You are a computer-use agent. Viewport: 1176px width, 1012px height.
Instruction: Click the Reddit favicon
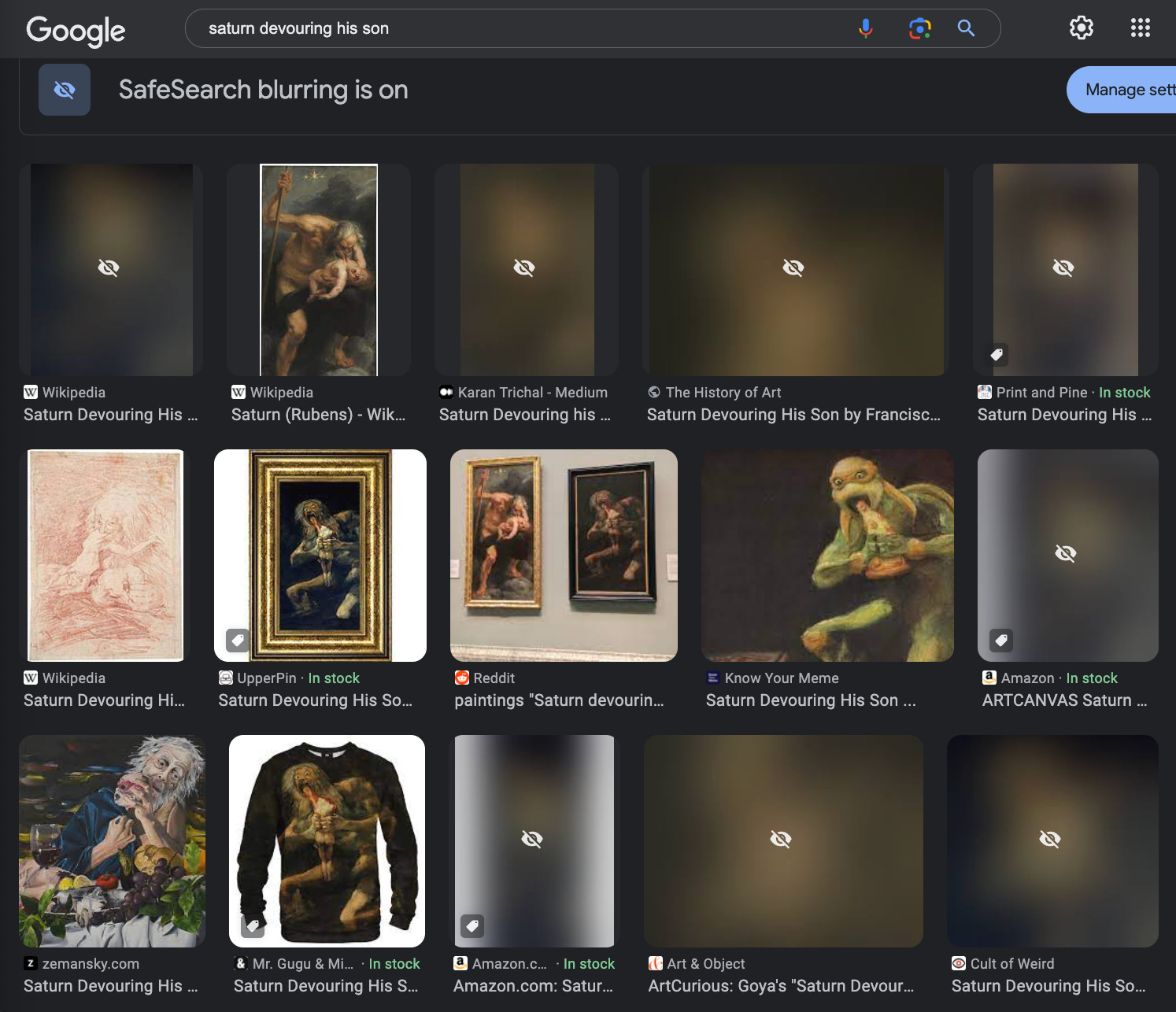tap(462, 678)
